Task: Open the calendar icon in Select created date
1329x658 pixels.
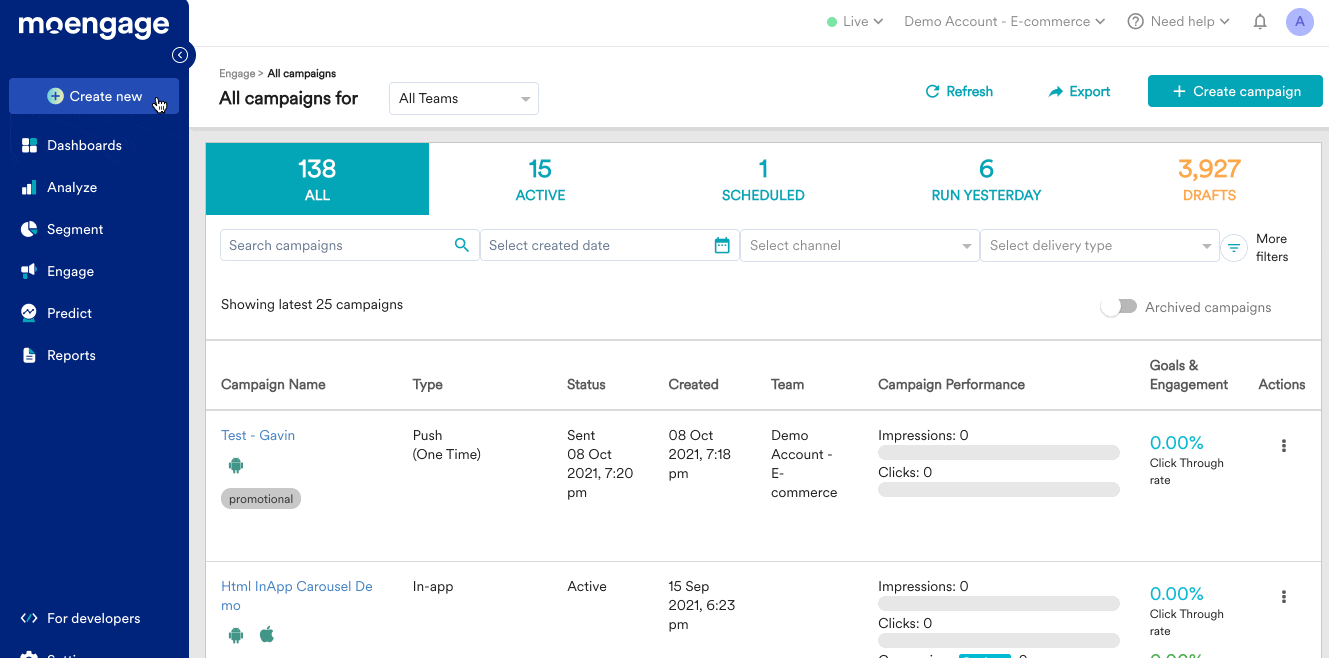Action: click(722, 245)
